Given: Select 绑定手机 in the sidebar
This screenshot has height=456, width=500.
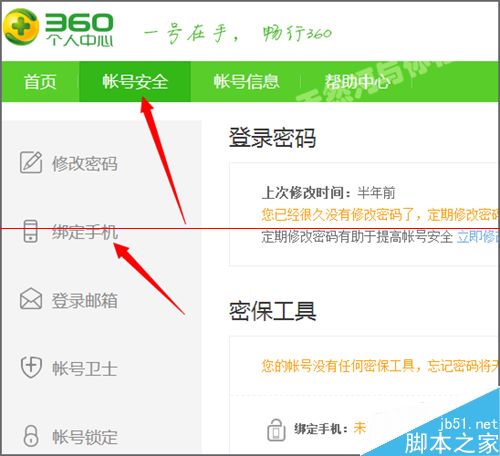Looking at the screenshot, I should pyautogui.click(x=85, y=232).
